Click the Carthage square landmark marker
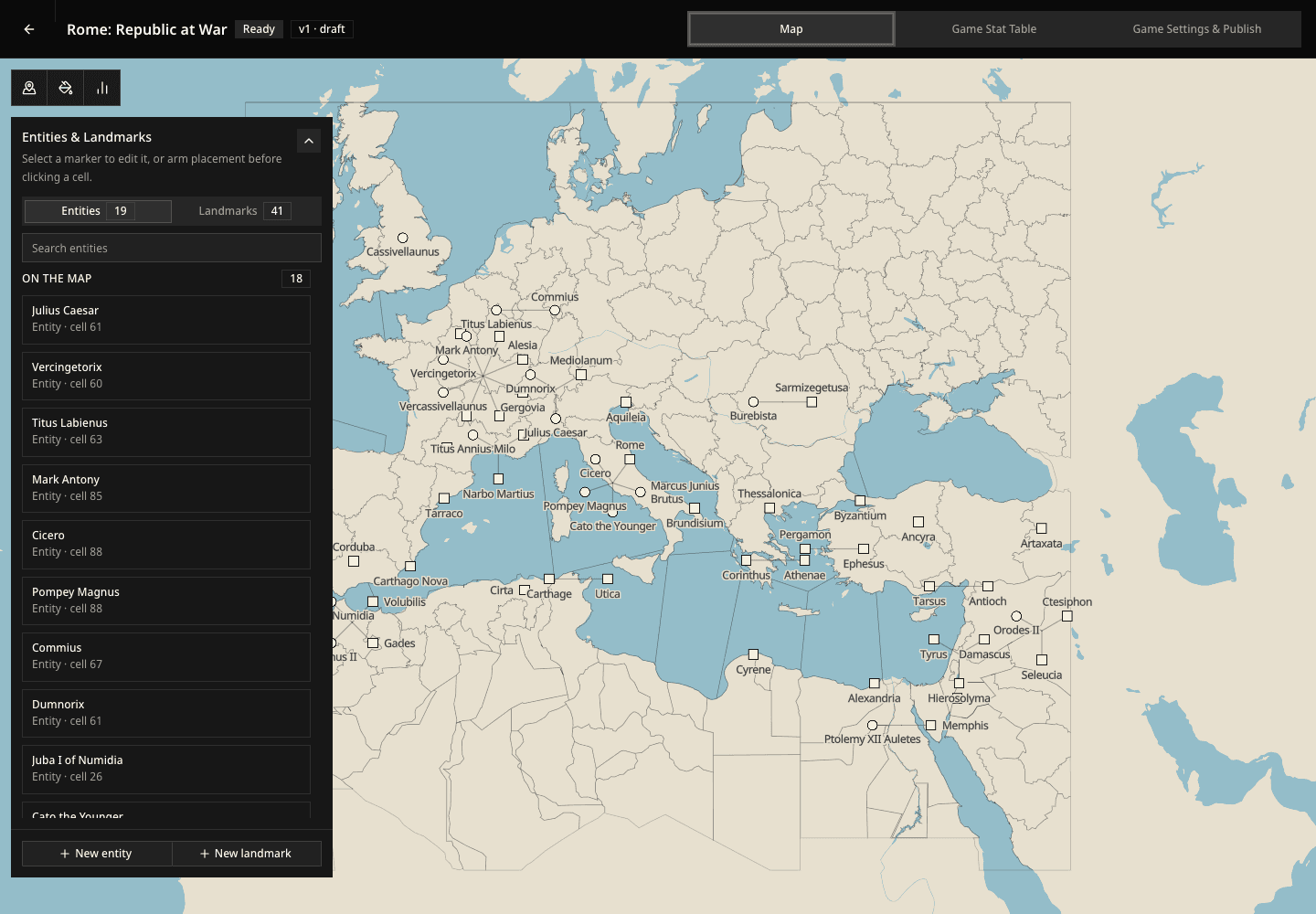 pyautogui.click(x=549, y=579)
